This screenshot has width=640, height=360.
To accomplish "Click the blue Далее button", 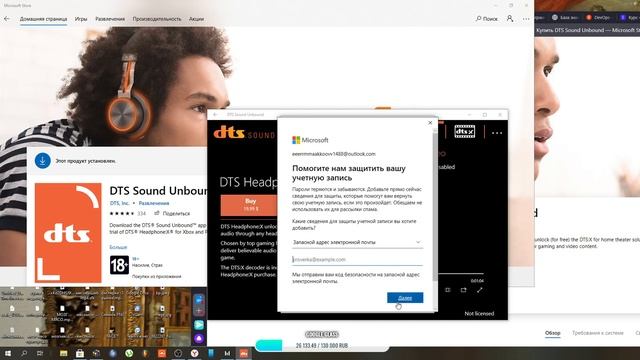I will point(405,298).
